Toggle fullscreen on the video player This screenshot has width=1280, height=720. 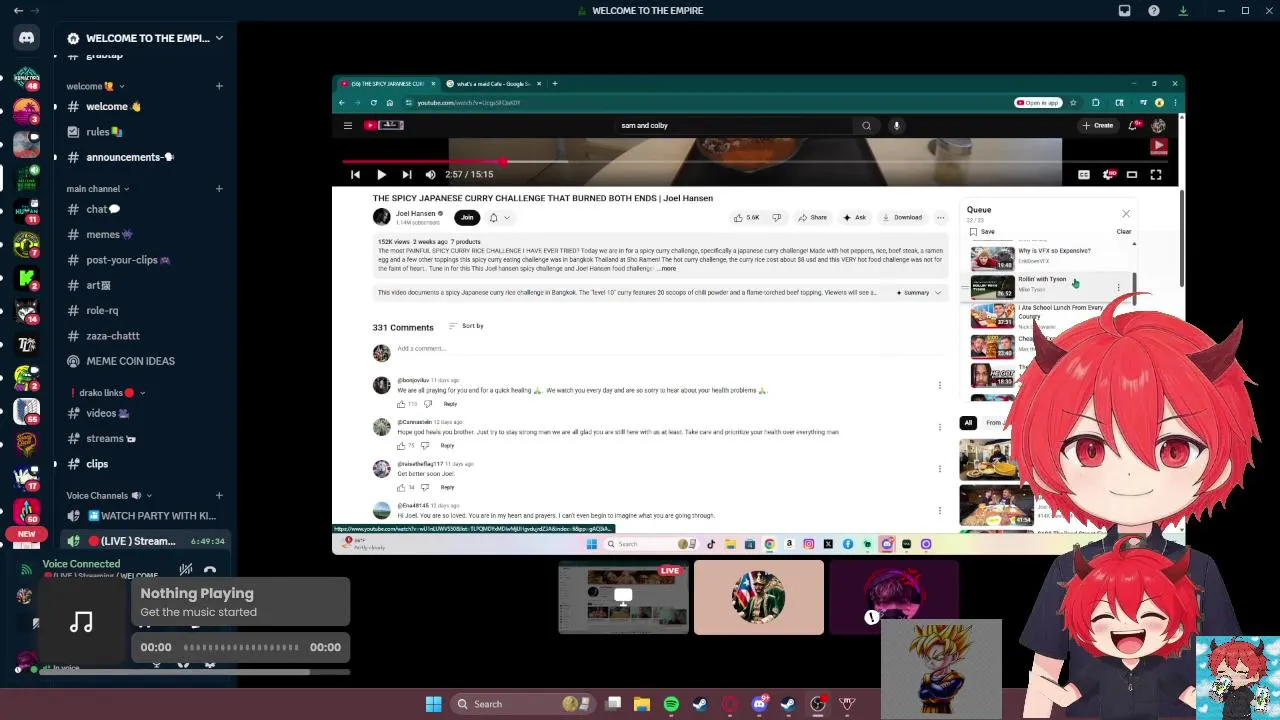tap(1156, 174)
